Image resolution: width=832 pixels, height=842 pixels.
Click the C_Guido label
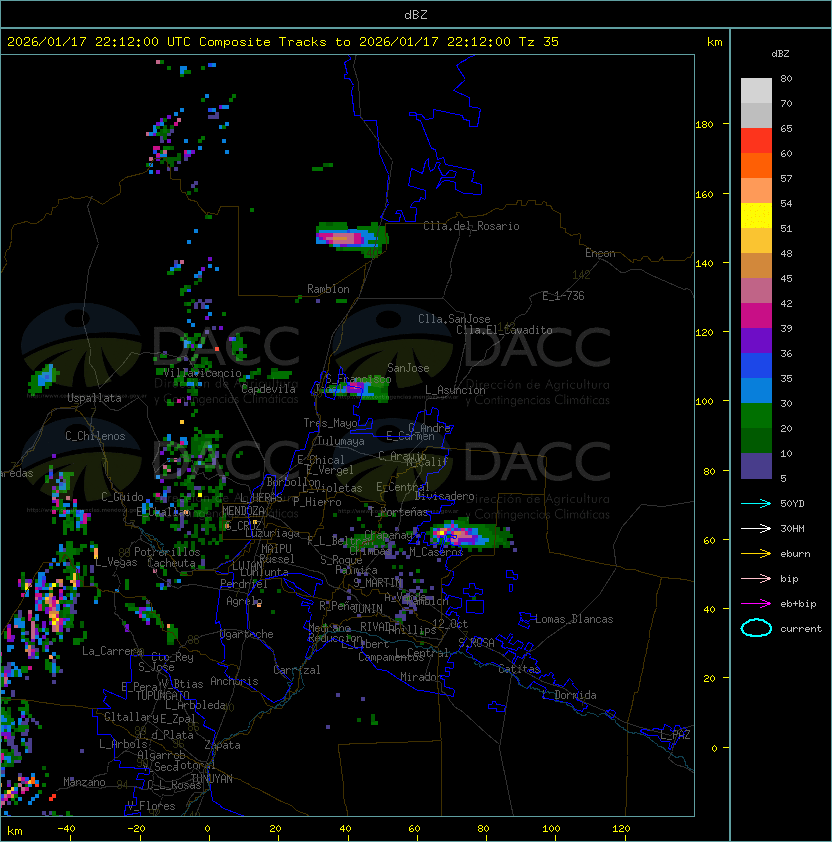click(122, 497)
